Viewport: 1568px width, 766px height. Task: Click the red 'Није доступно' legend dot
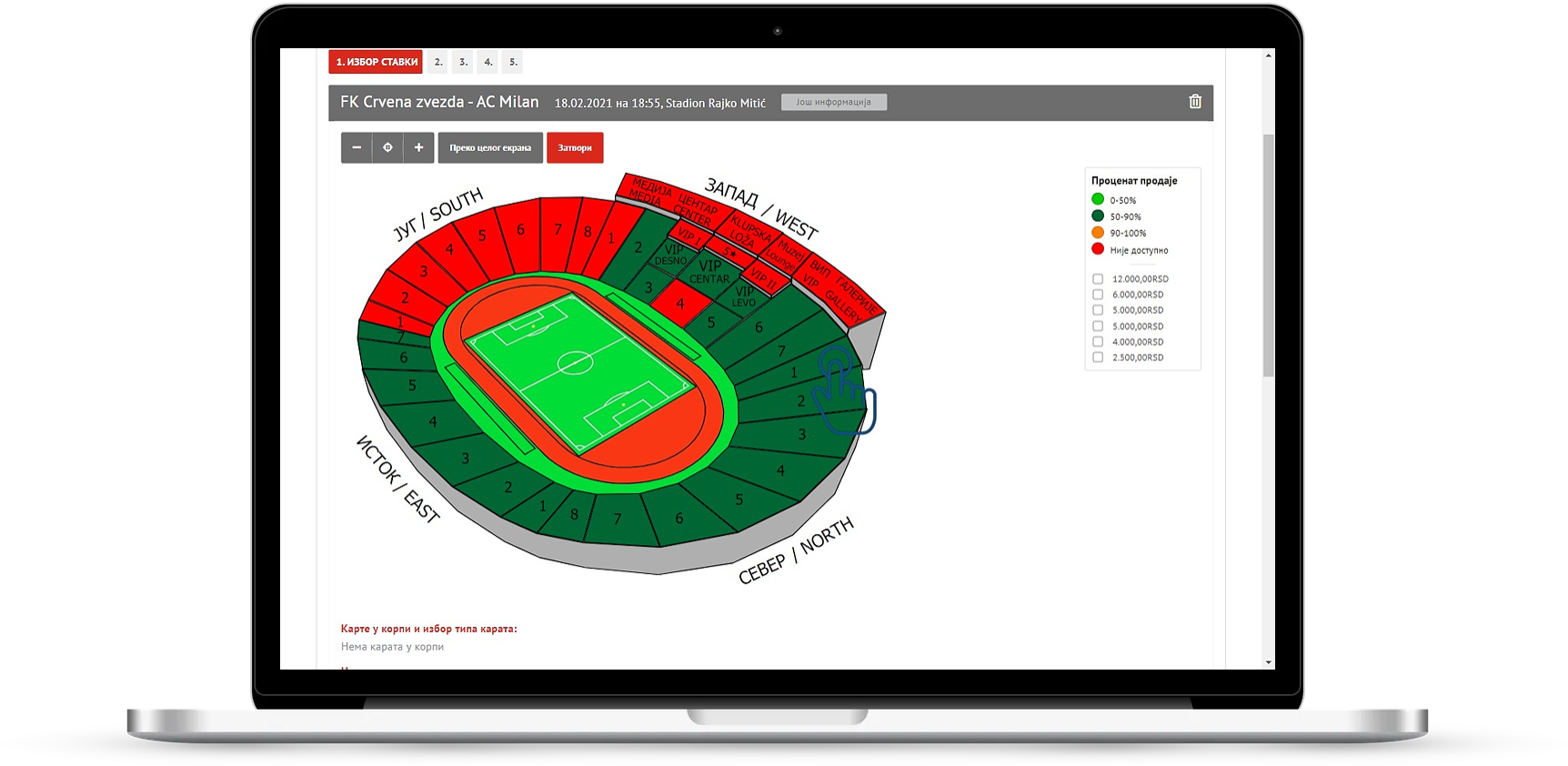click(1098, 248)
